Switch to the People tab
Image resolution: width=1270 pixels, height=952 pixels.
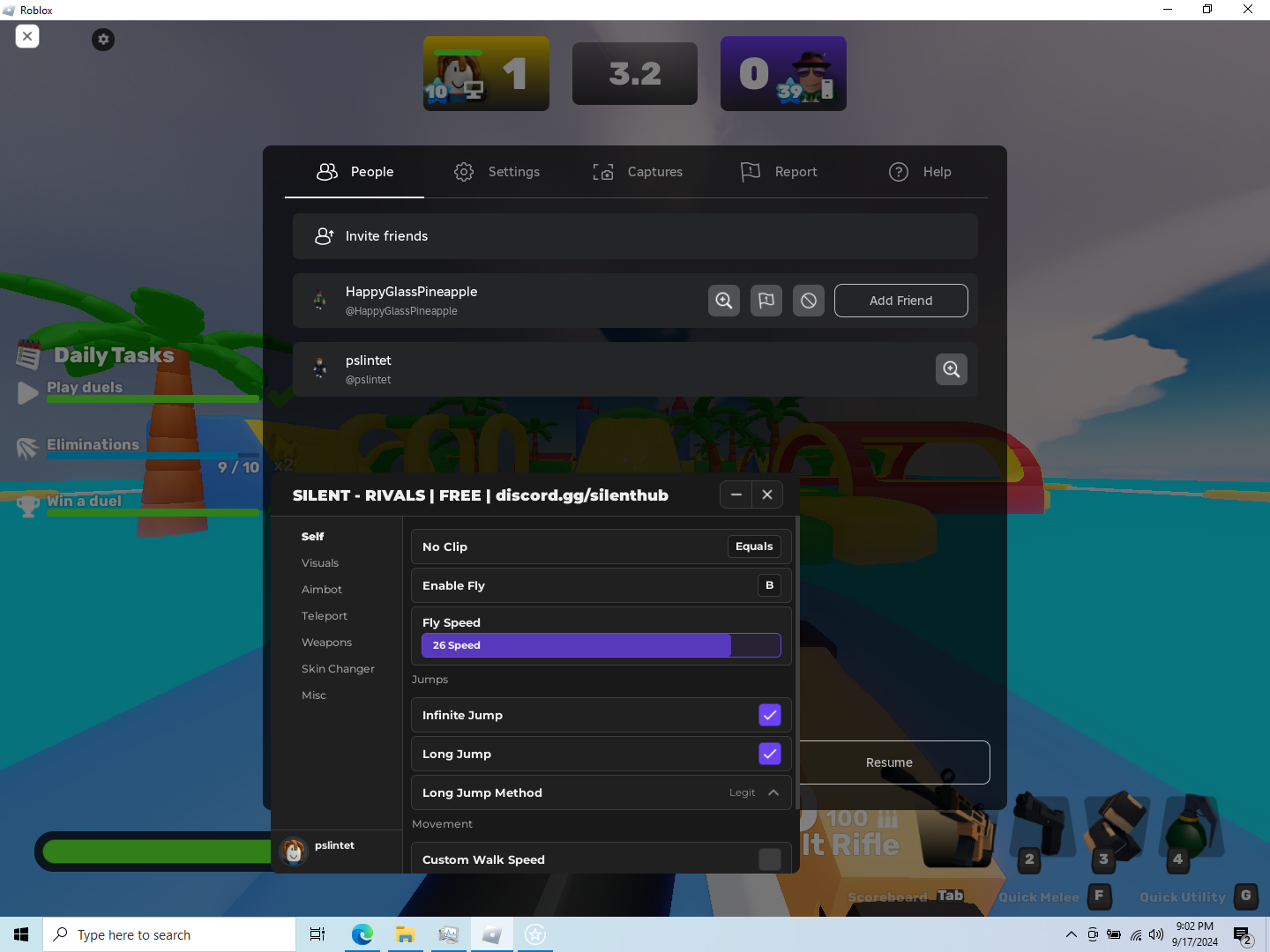[x=355, y=172]
